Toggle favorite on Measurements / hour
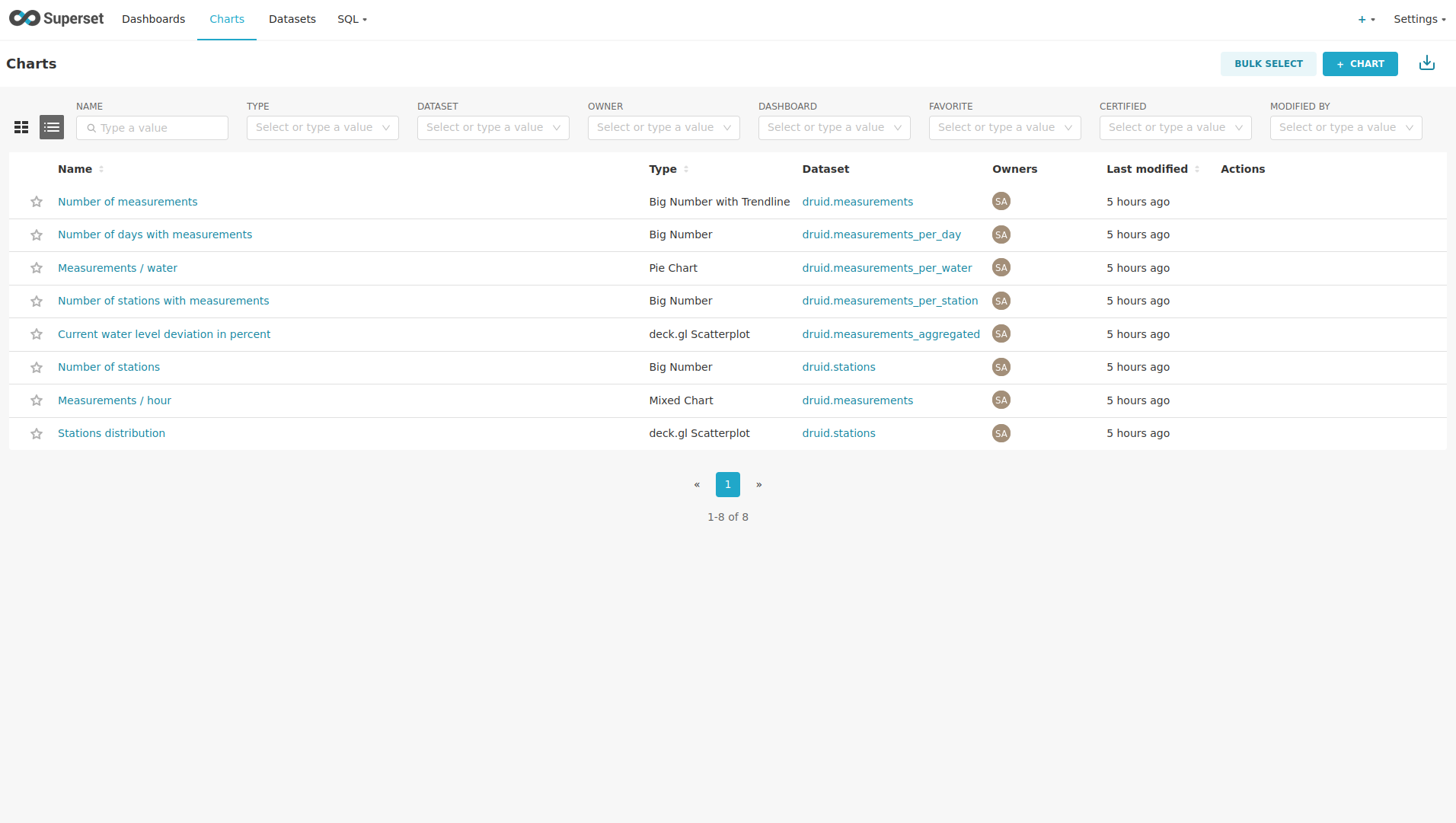 (37, 400)
